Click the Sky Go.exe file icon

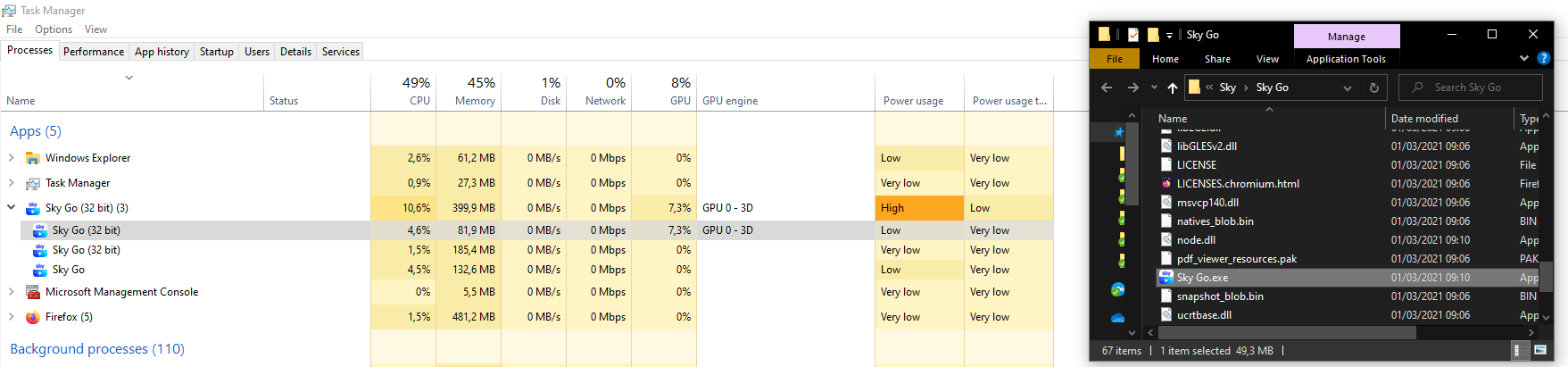(x=1166, y=278)
